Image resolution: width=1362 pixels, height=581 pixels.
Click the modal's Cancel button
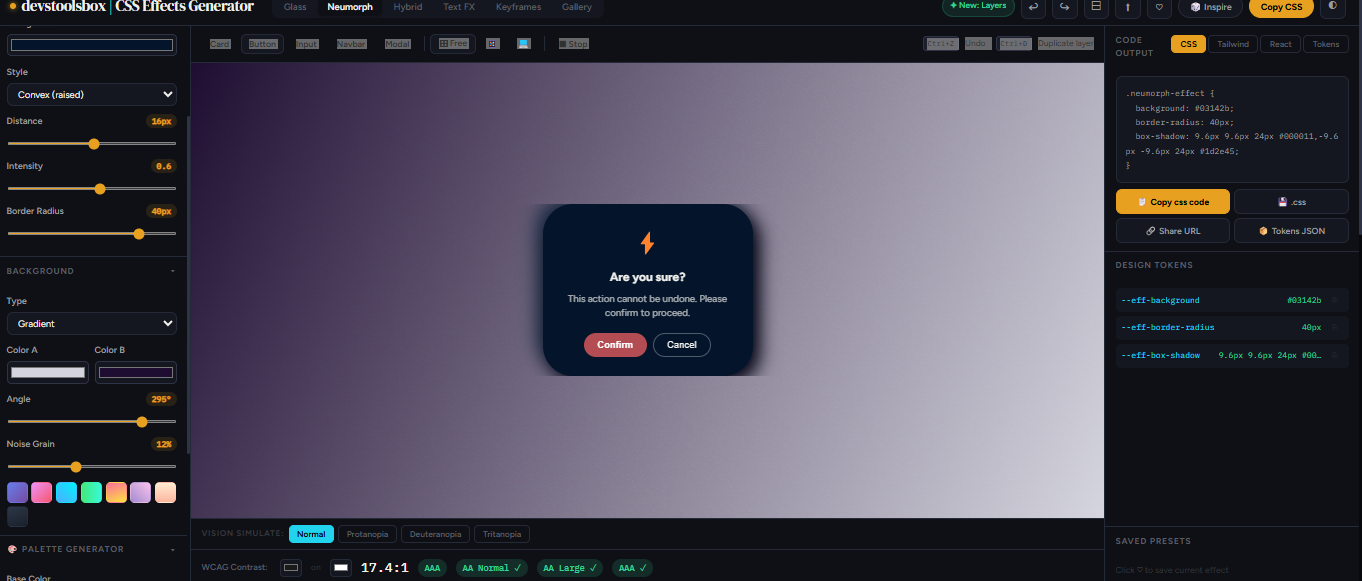pyautogui.click(x=682, y=345)
